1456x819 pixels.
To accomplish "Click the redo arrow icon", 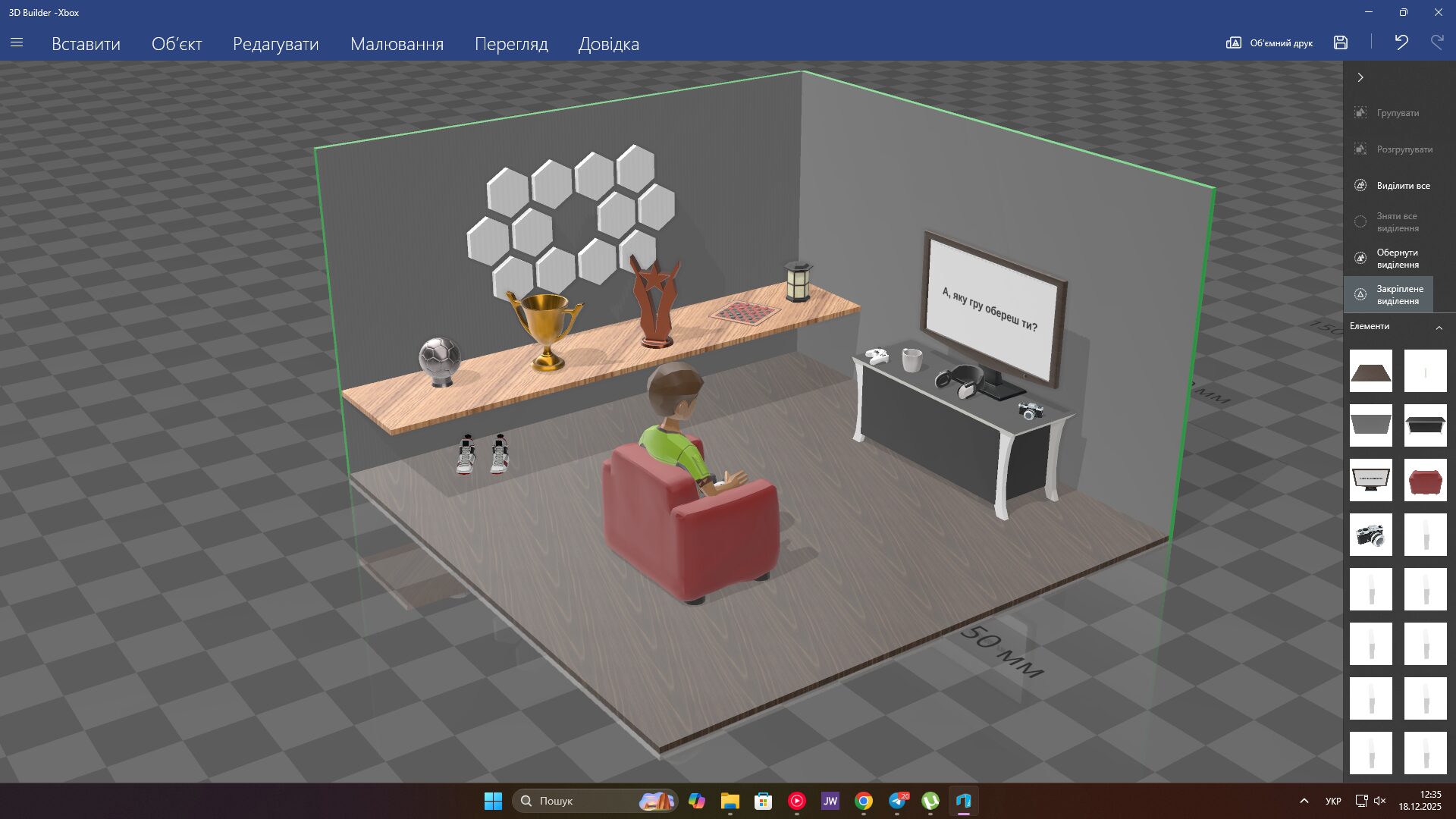I will [x=1437, y=43].
